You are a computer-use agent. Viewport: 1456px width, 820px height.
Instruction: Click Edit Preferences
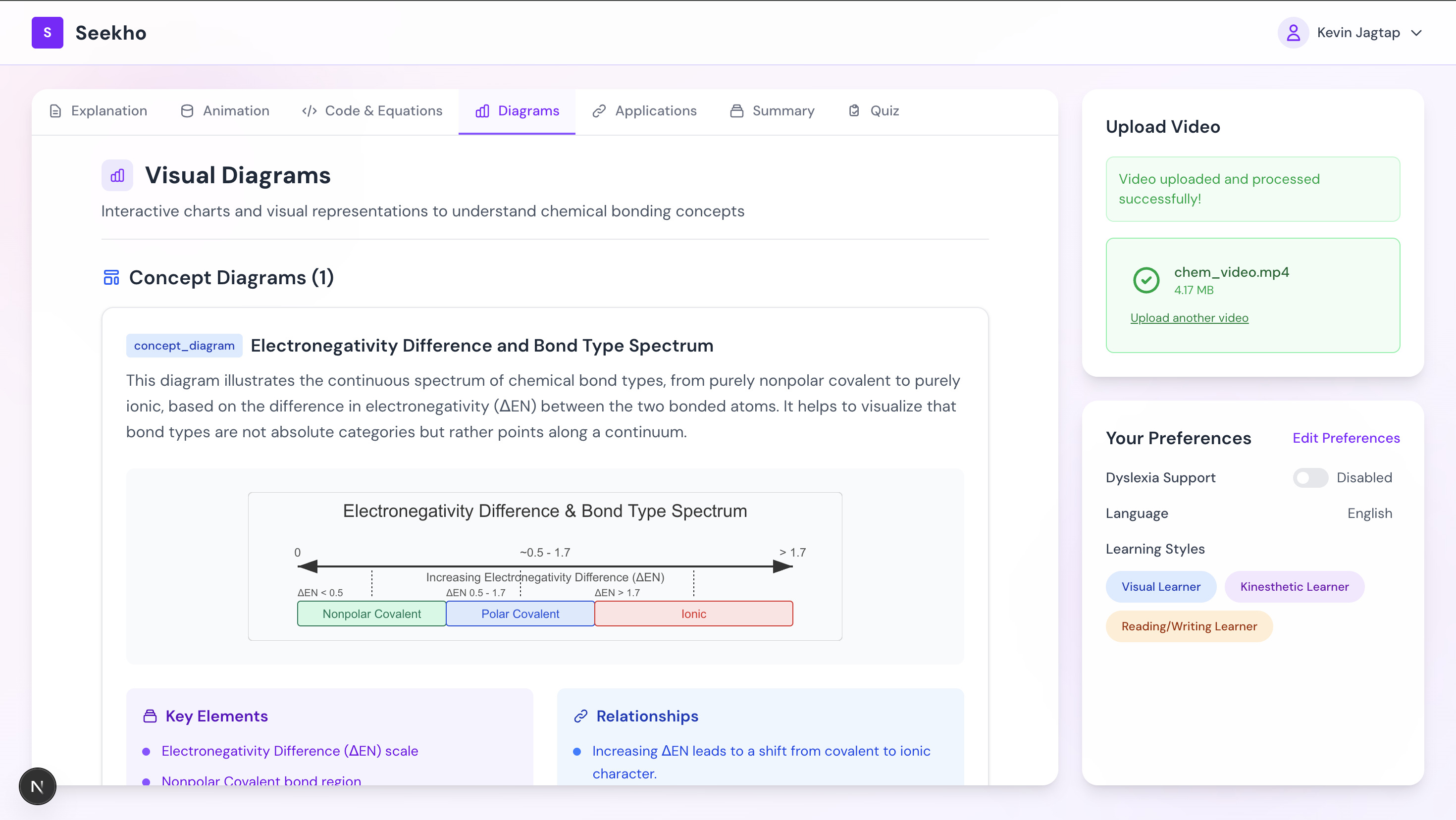pos(1346,438)
